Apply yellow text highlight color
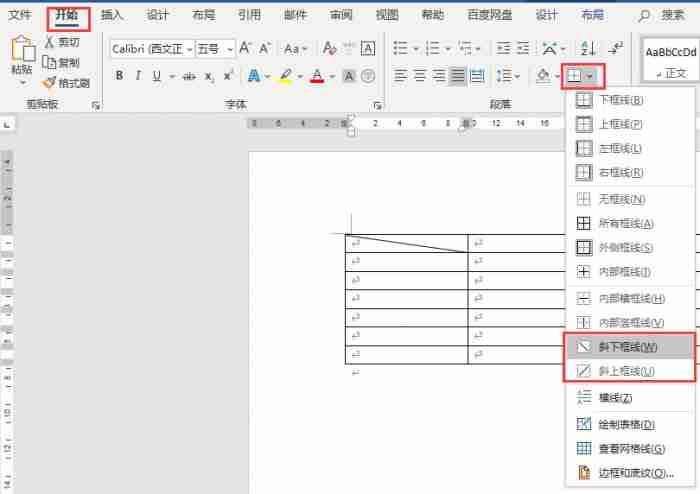Viewport: 700px width, 494px height. coord(286,76)
